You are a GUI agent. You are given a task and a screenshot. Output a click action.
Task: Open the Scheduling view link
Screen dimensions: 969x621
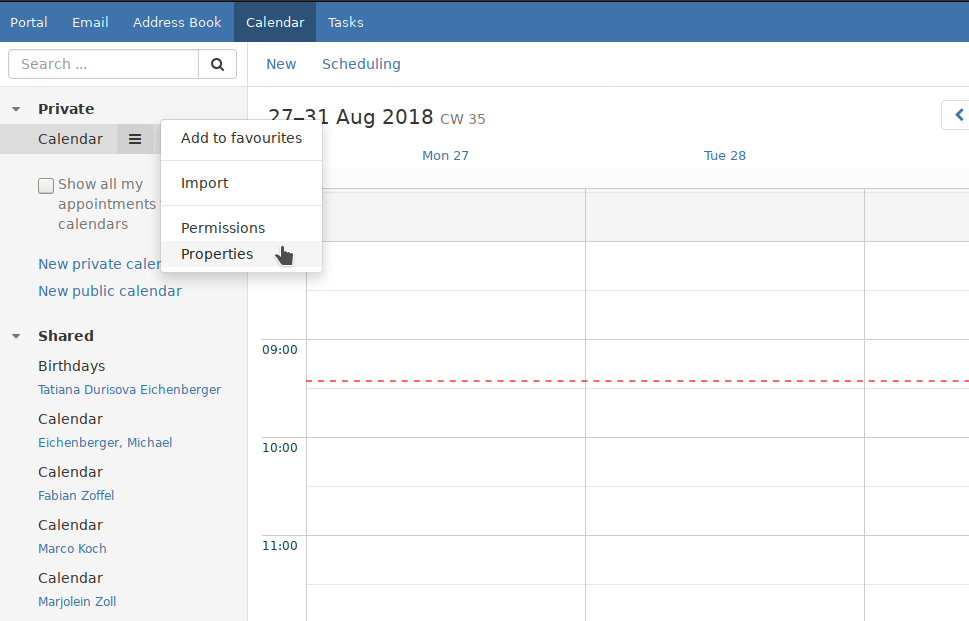pos(361,64)
